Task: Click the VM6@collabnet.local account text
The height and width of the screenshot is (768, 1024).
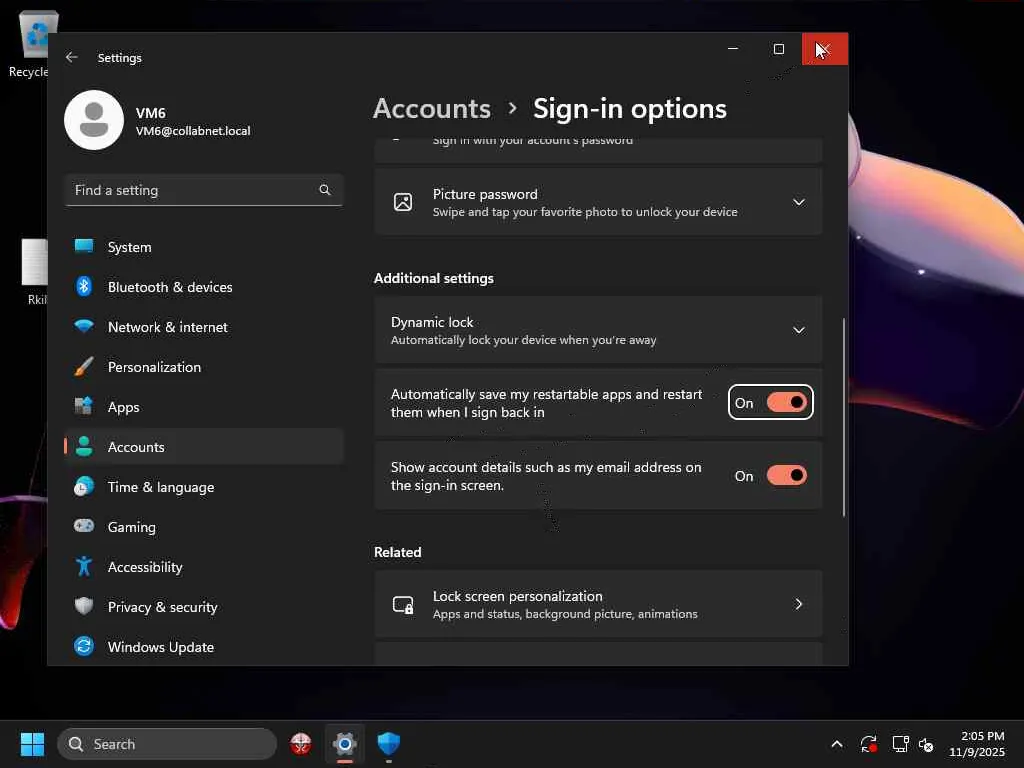Action: 193,131
